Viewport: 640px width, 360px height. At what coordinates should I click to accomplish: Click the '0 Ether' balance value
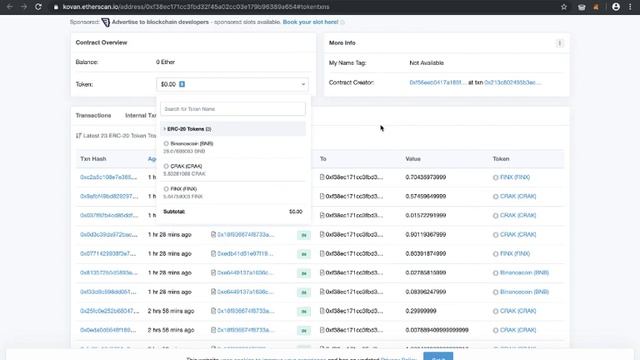click(165, 62)
